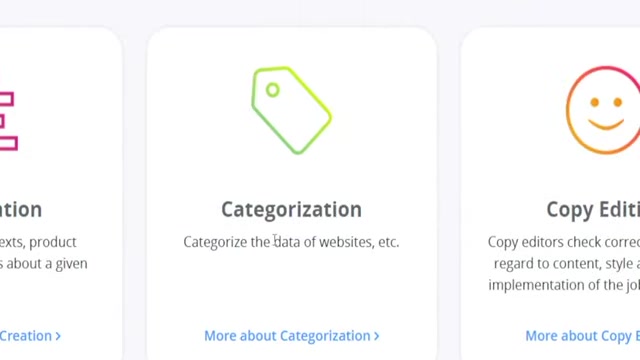
Task: Open the More about Categorization link
Action: [291, 336]
